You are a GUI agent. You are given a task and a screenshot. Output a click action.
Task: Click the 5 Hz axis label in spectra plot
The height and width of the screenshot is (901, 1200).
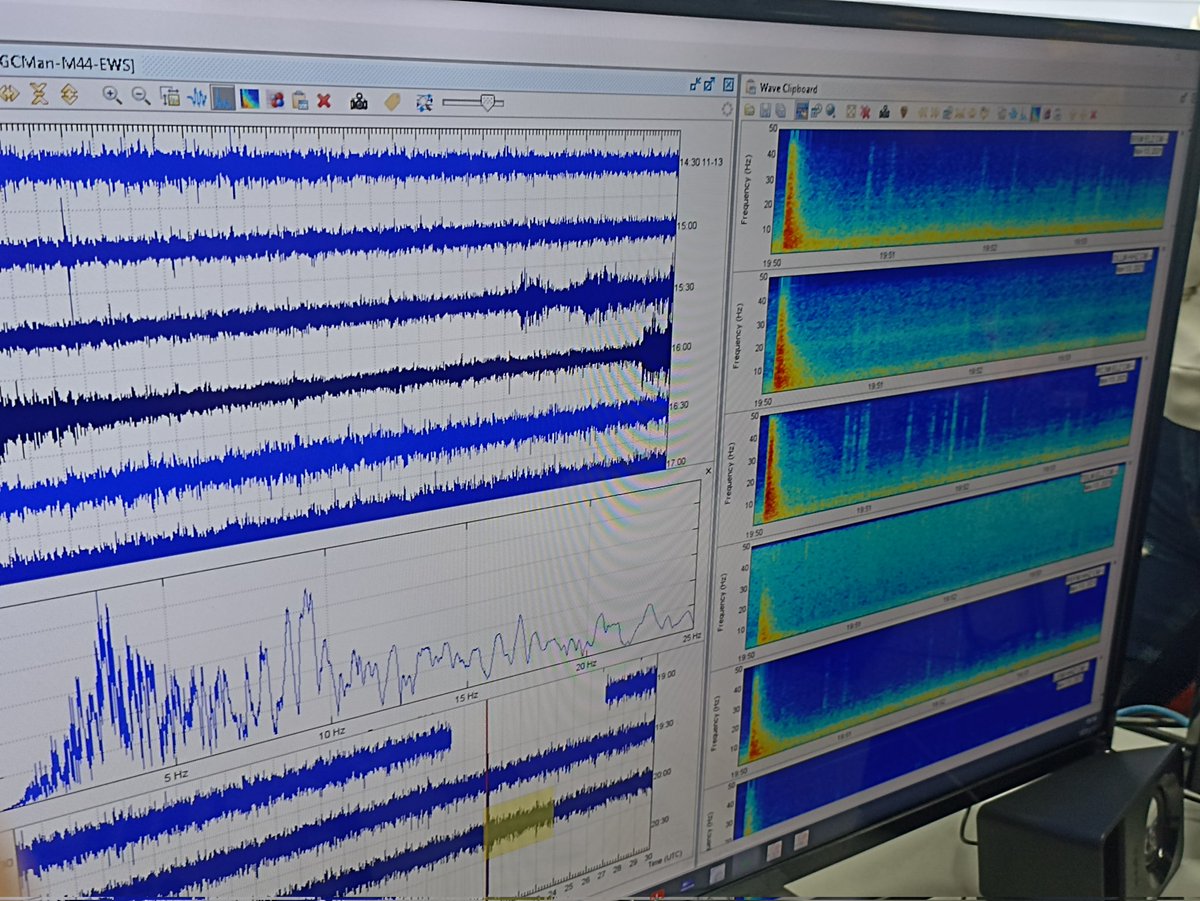pyautogui.click(x=175, y=774)
